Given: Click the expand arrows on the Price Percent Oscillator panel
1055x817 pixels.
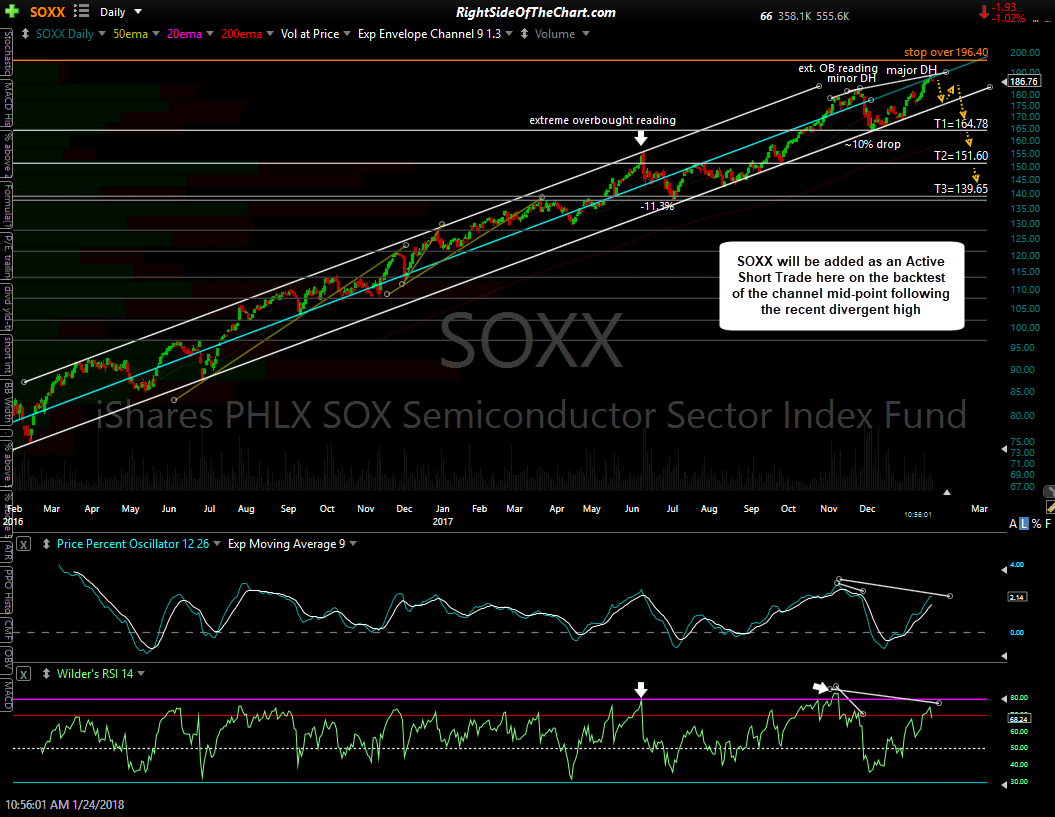Looking at the screenshot, I should tap(46, 544).
